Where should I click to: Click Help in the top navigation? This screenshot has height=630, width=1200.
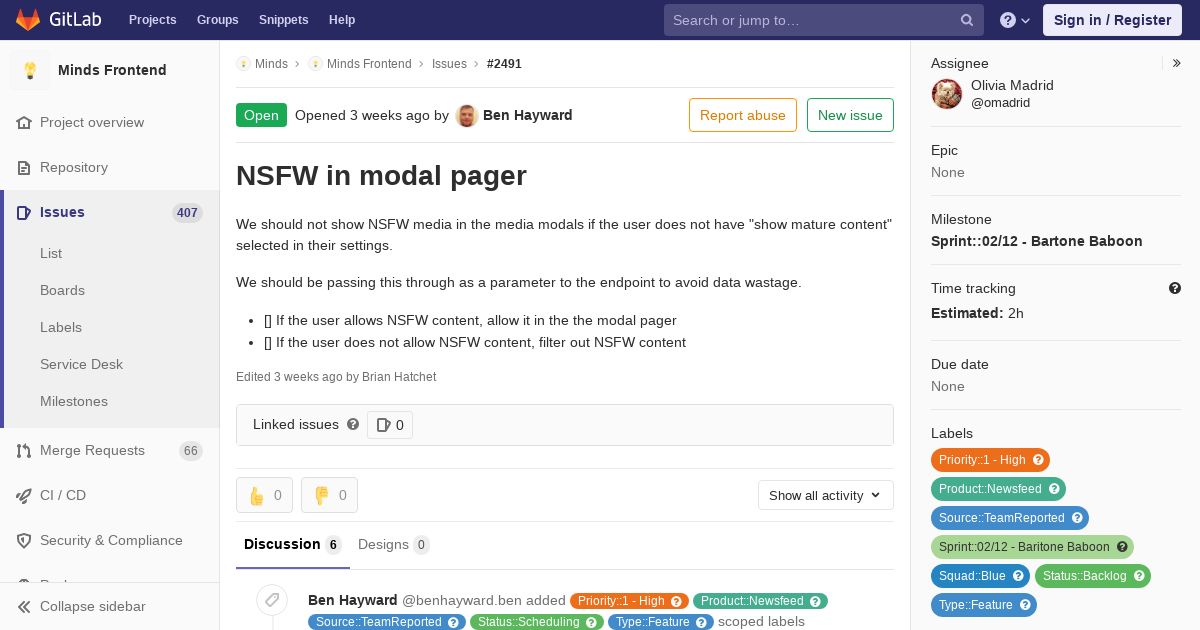point(342,20)
